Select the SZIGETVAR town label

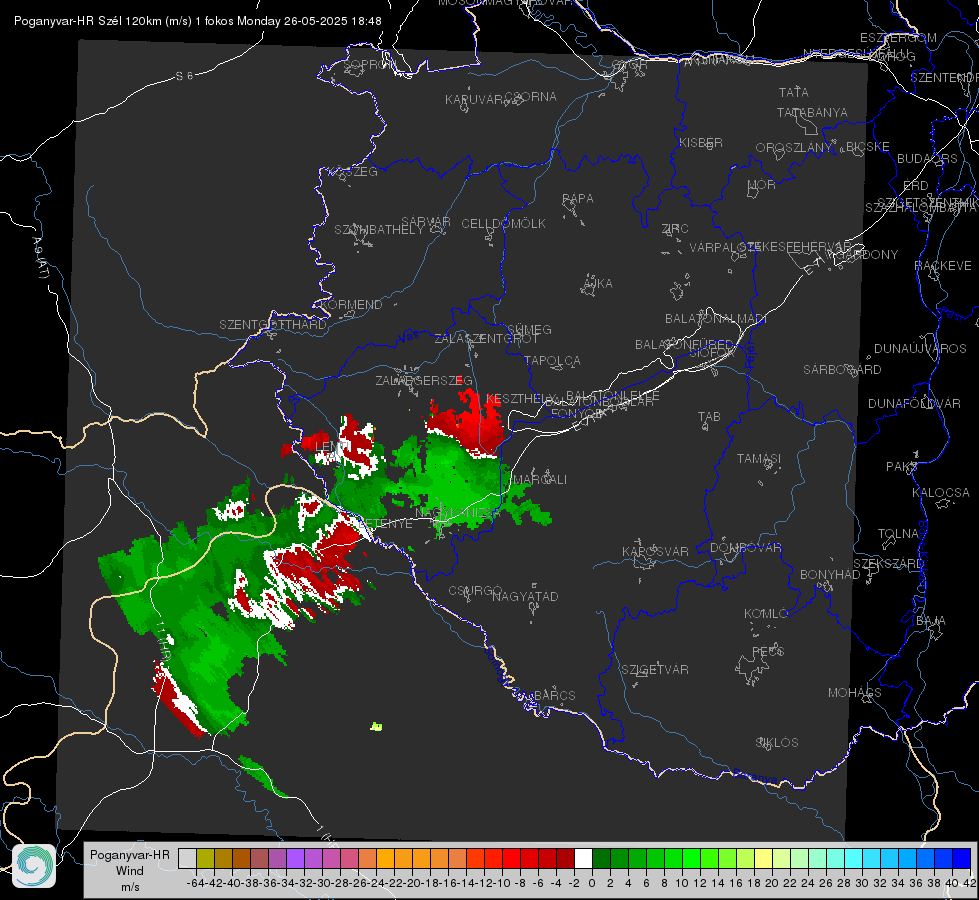[654, 670]
